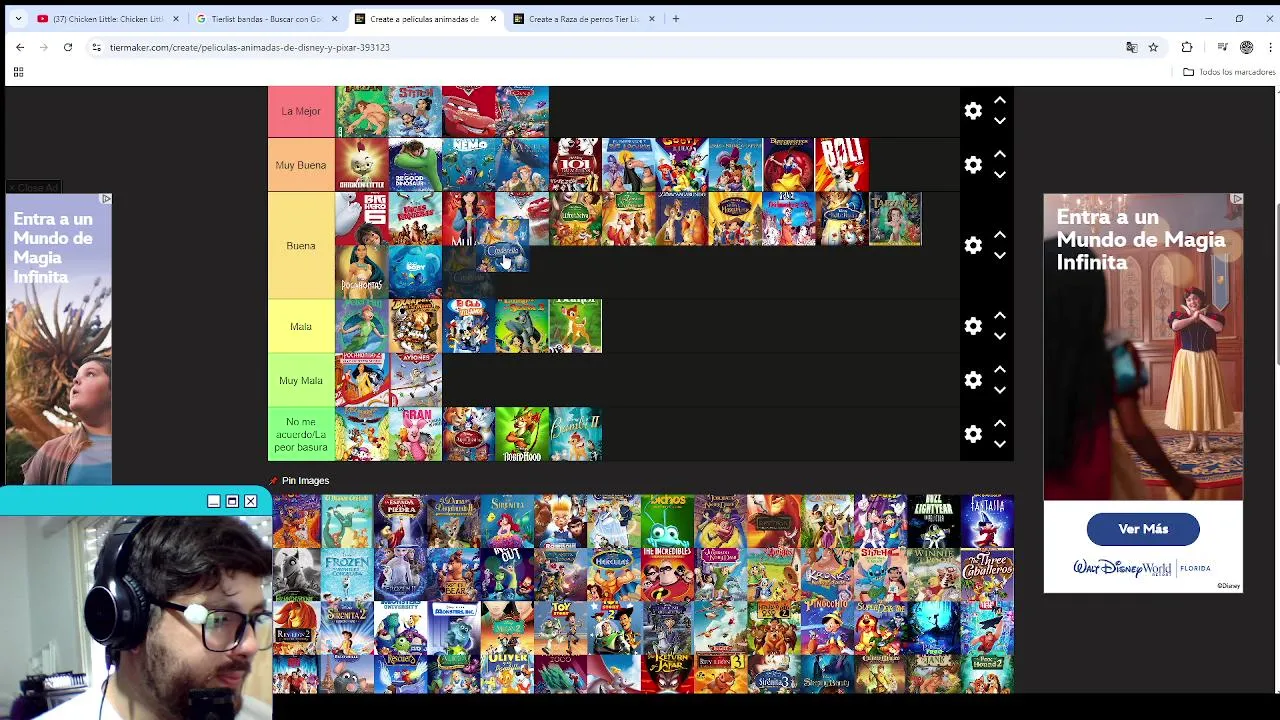Move Buena tier down with arrow
This screenshot has width=1280, height=720.
click(x=999, y=255)
